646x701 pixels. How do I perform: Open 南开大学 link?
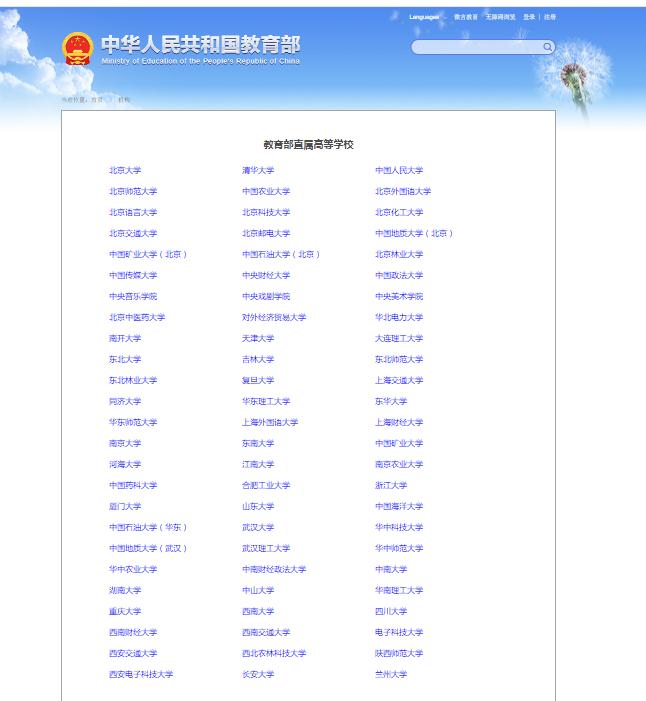click(x=125, y=338)
